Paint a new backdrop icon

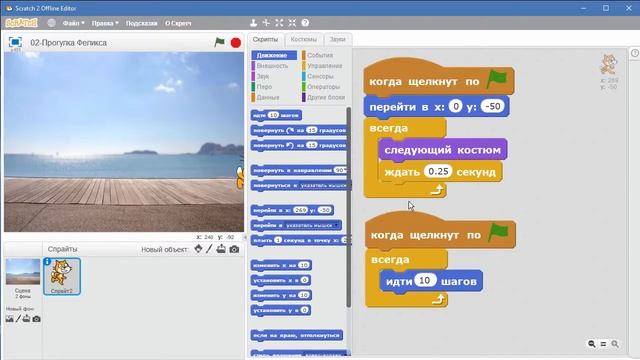18,319
